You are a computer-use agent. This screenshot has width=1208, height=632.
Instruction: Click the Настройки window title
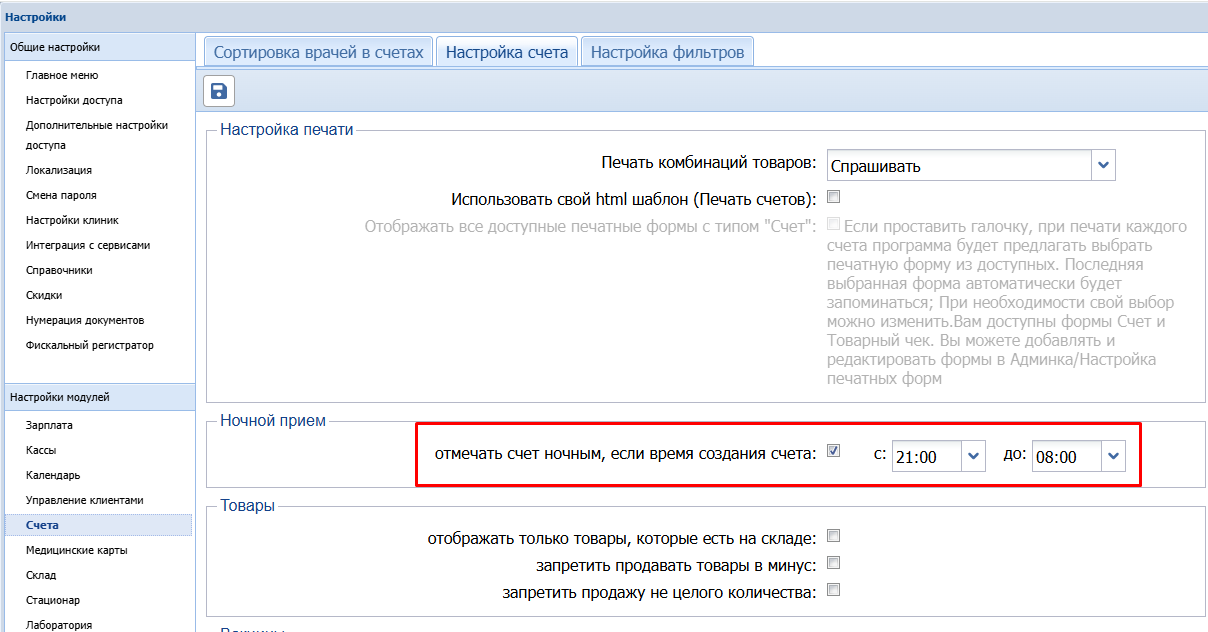[35, 17]
